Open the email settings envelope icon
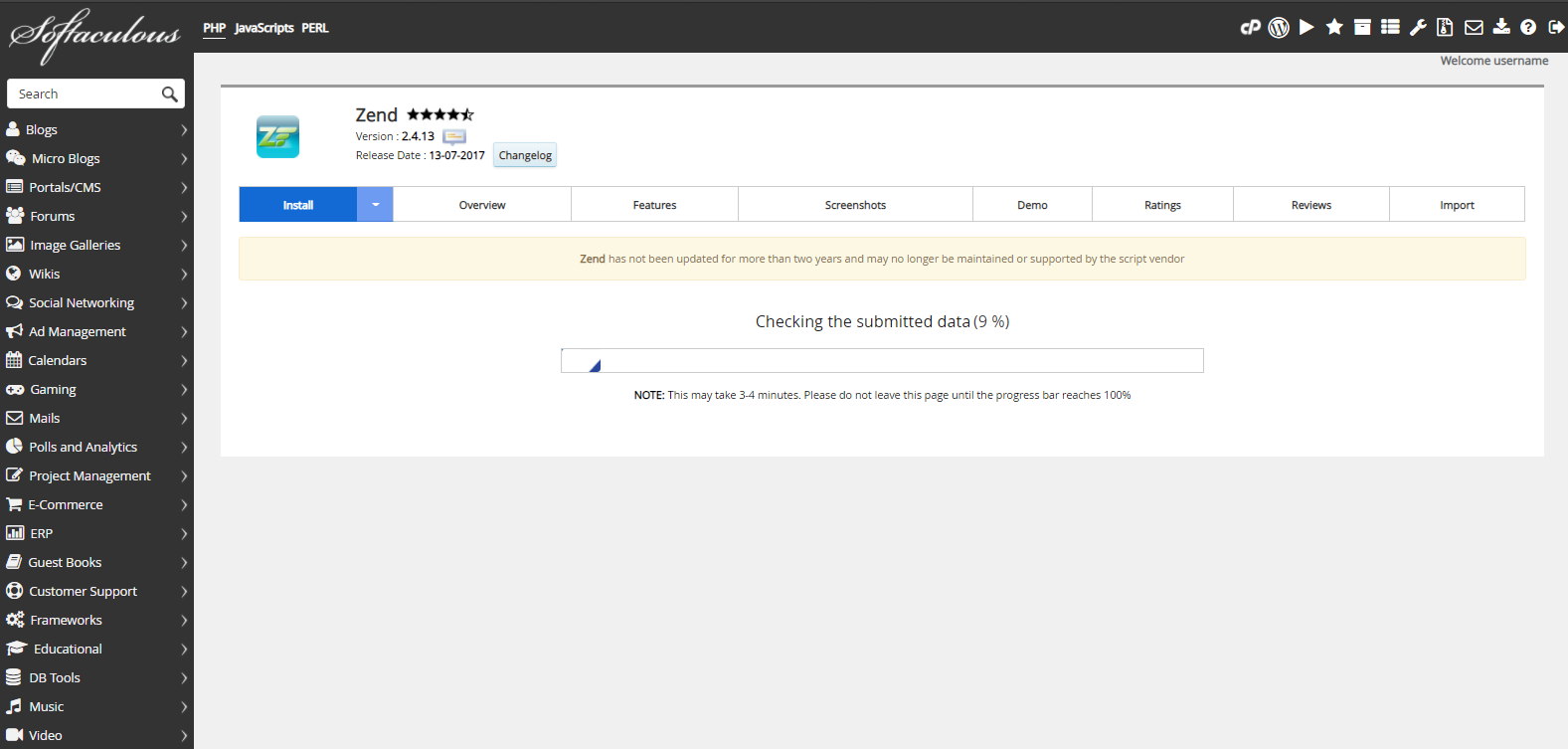 tap(1474, 27)
